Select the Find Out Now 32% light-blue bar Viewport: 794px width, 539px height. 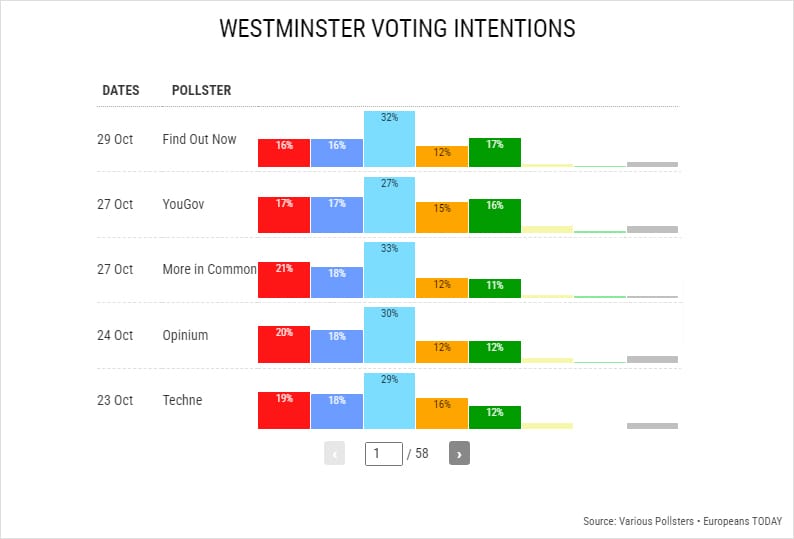pos(389,139)
